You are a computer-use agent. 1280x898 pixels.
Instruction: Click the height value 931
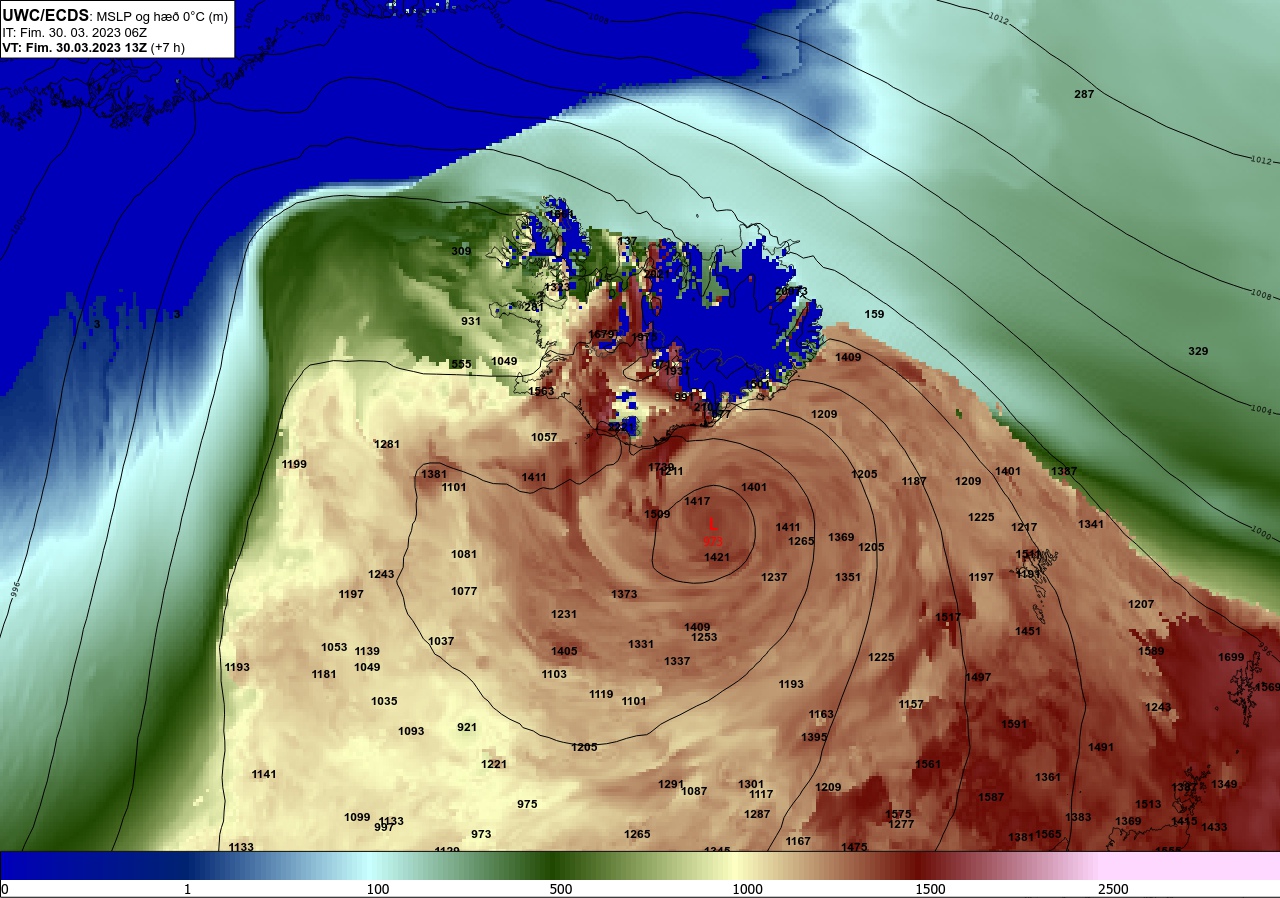[471, 321]
